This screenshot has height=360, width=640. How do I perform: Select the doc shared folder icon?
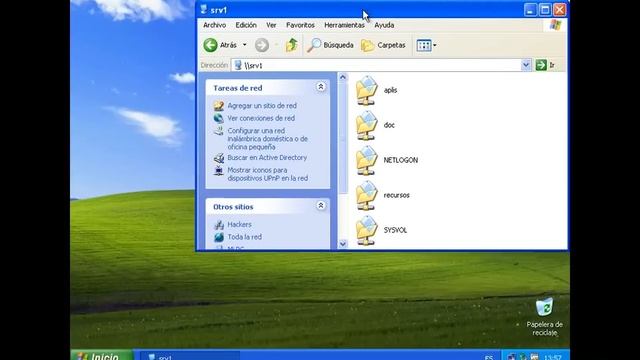pyautogui.click(x=367, y=125)
